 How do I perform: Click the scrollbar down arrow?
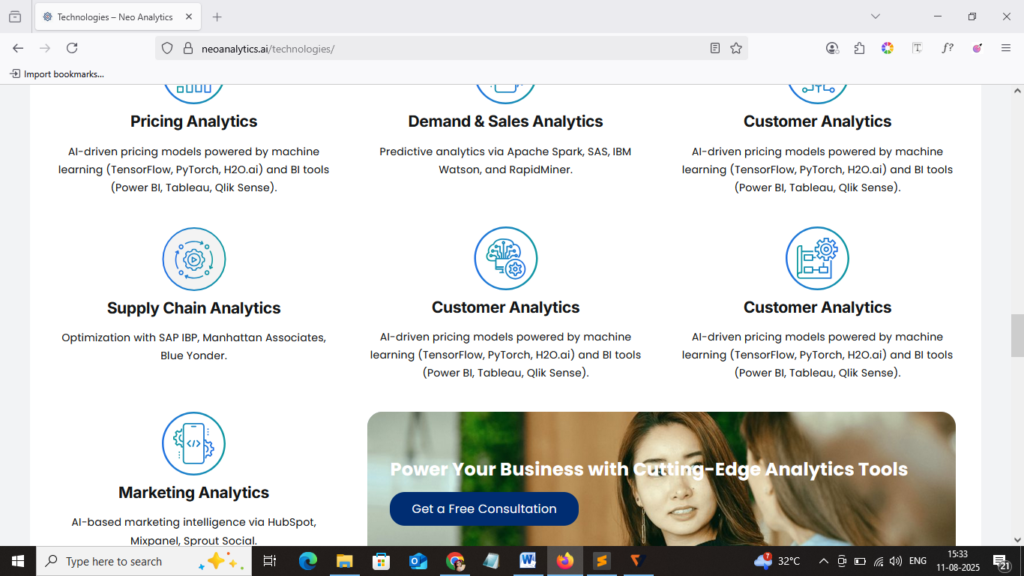pos(1017,540)
